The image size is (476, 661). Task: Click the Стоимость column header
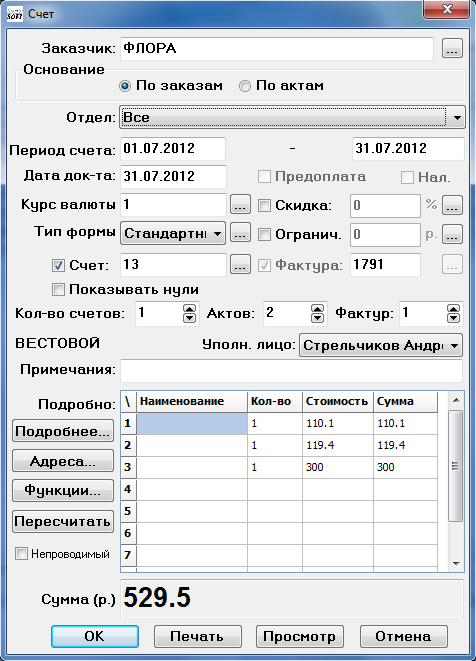pos(338,401)
